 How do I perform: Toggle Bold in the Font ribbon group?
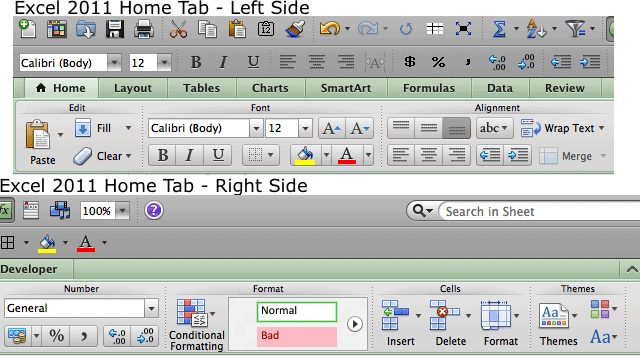(x=162, y=156)
